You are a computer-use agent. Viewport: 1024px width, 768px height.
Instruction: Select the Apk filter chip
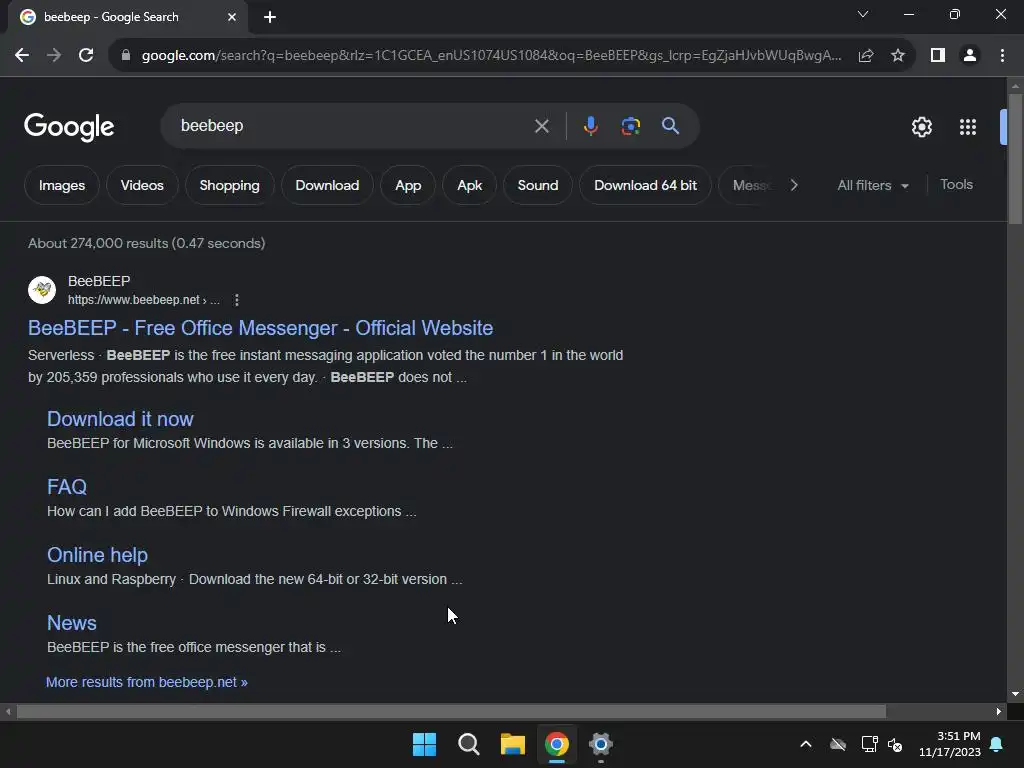pos(470,185)
